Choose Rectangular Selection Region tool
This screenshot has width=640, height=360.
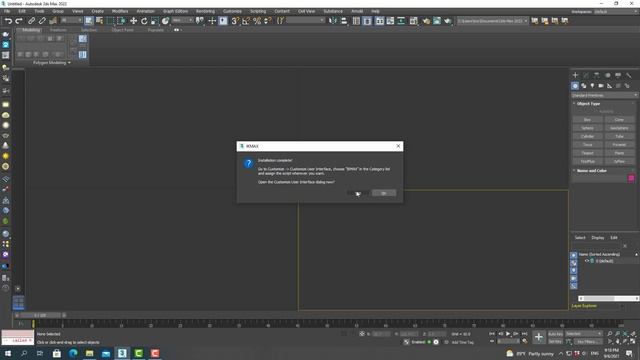pos(110,21)
